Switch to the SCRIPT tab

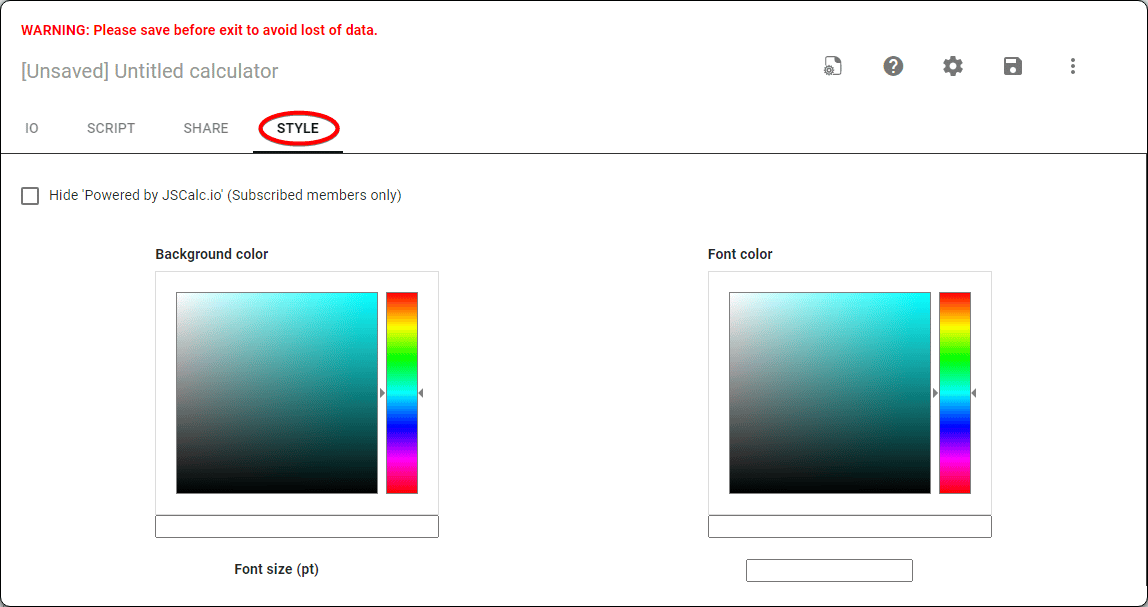(x=110, y=128)
